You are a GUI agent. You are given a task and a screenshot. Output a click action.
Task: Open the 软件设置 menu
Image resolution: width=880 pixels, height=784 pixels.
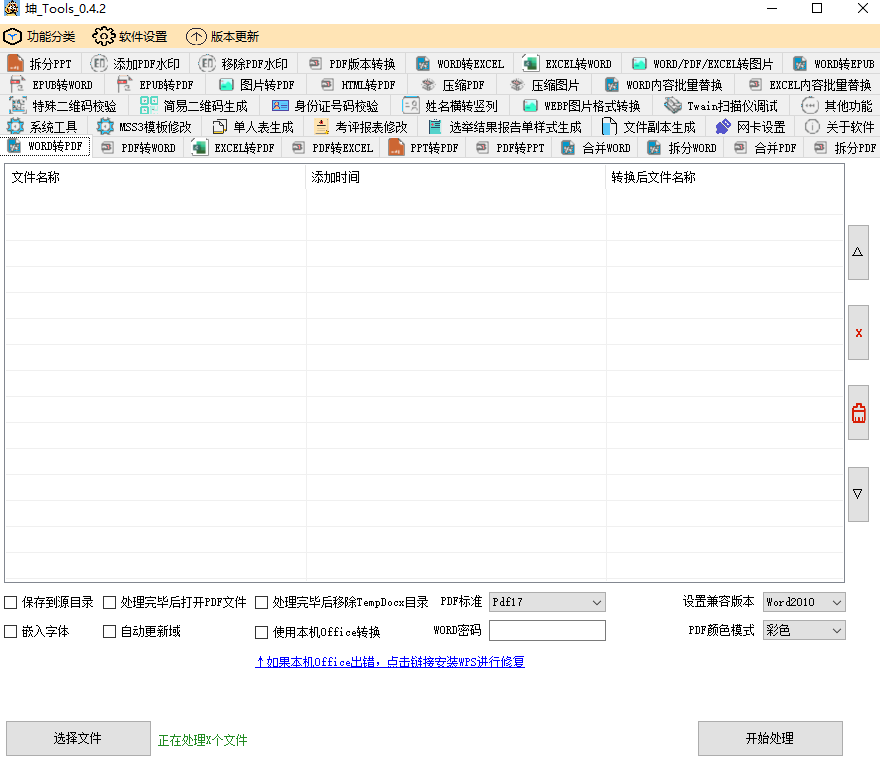[130, 36]
